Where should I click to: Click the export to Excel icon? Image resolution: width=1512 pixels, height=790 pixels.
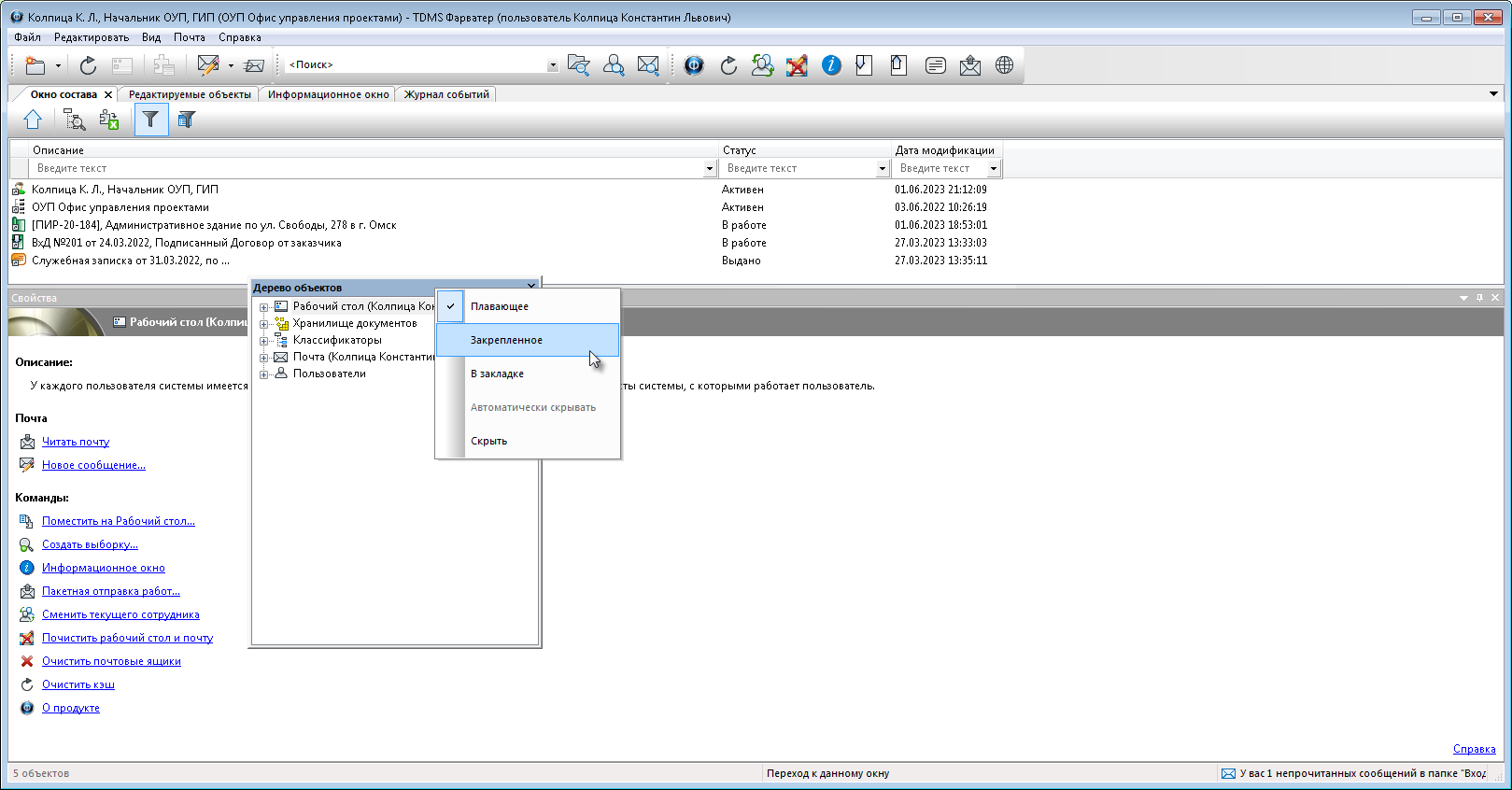coord(109,120)
